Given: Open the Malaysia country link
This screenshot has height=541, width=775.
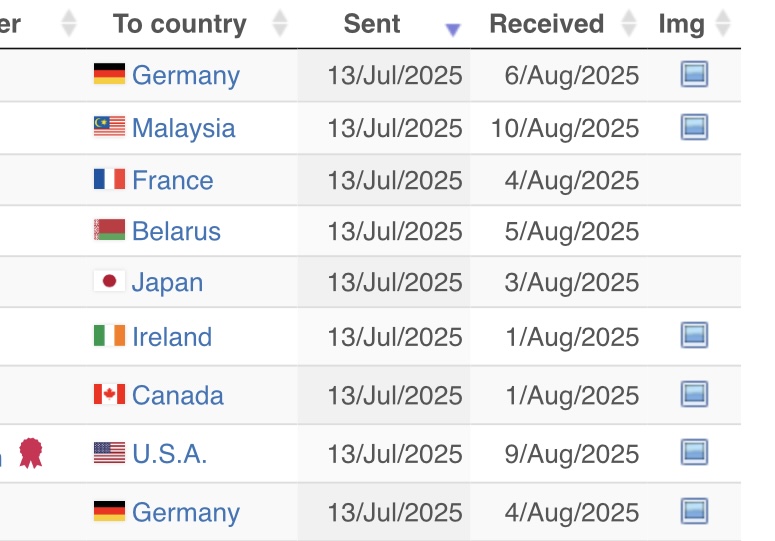Looking at the screenshot, I should pos(183,128).
